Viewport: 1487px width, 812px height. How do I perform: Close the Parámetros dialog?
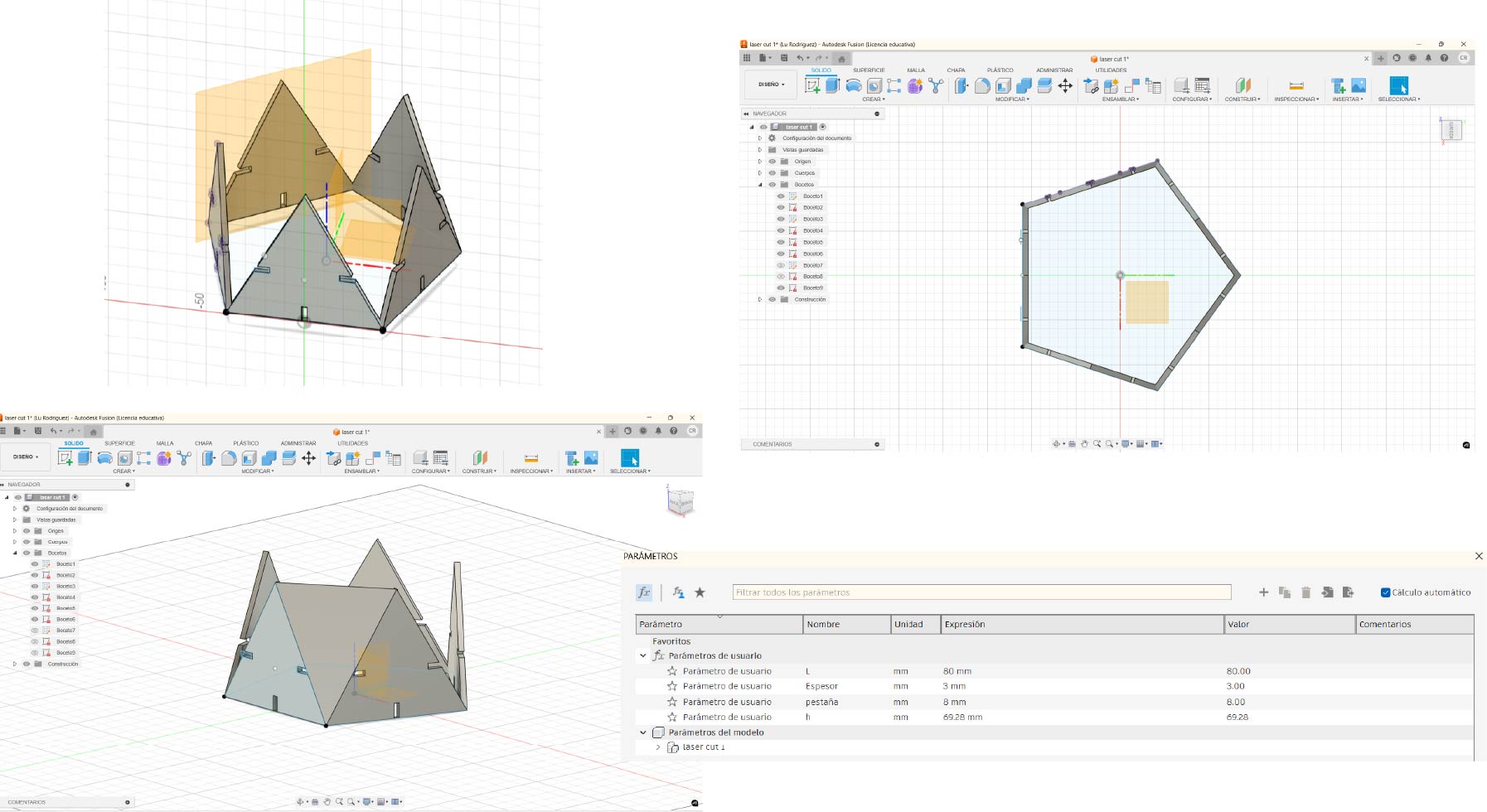[x=1479, y=556]
